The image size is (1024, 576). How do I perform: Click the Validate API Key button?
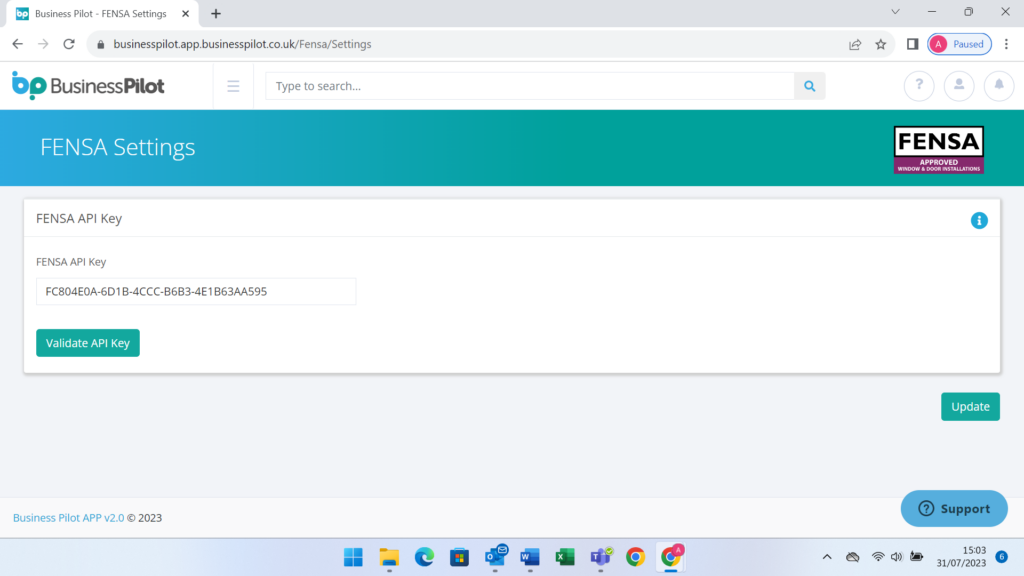click(88, 343)
